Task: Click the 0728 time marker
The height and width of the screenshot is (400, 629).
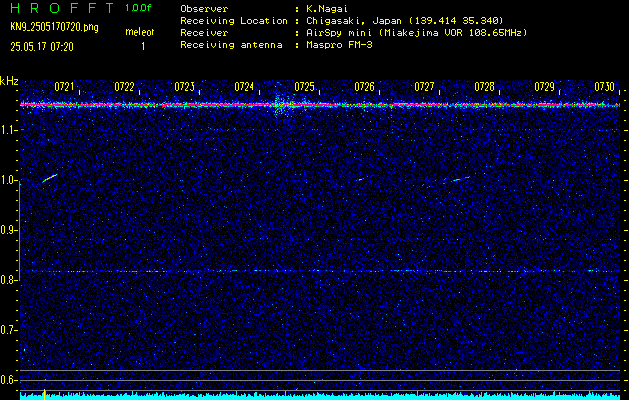Action: coord(484,87)
